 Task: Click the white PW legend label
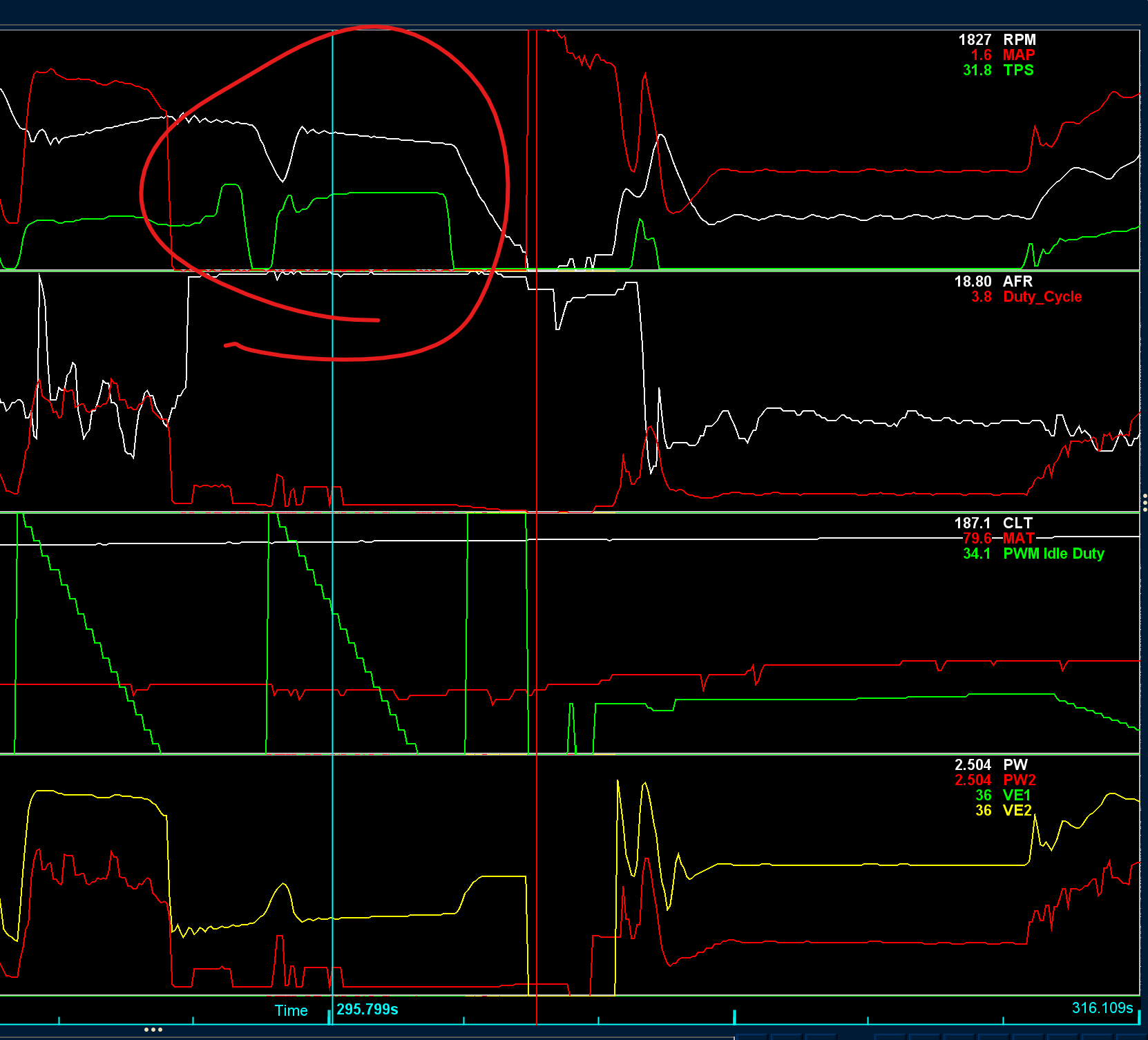pos(1015,765)
